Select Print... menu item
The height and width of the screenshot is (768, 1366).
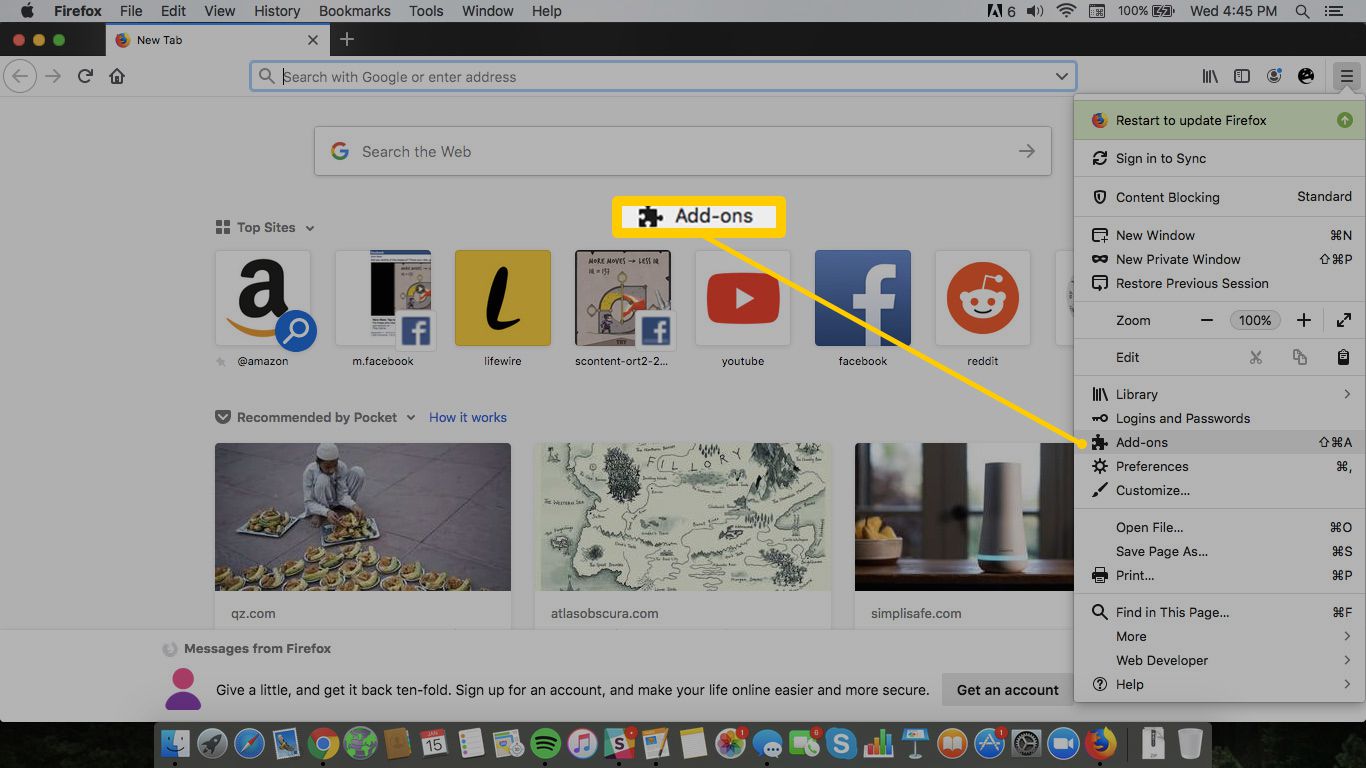(x=1219, y=575)
